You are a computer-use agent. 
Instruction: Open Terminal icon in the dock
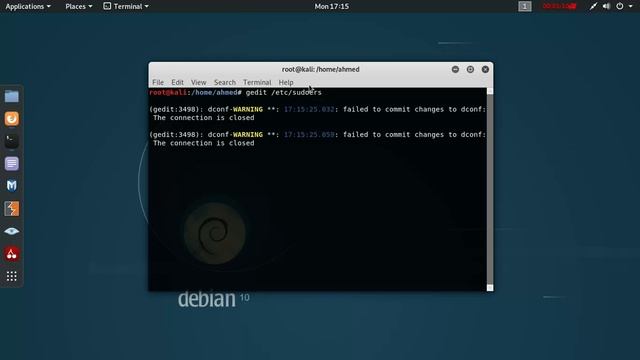point(11,141)
